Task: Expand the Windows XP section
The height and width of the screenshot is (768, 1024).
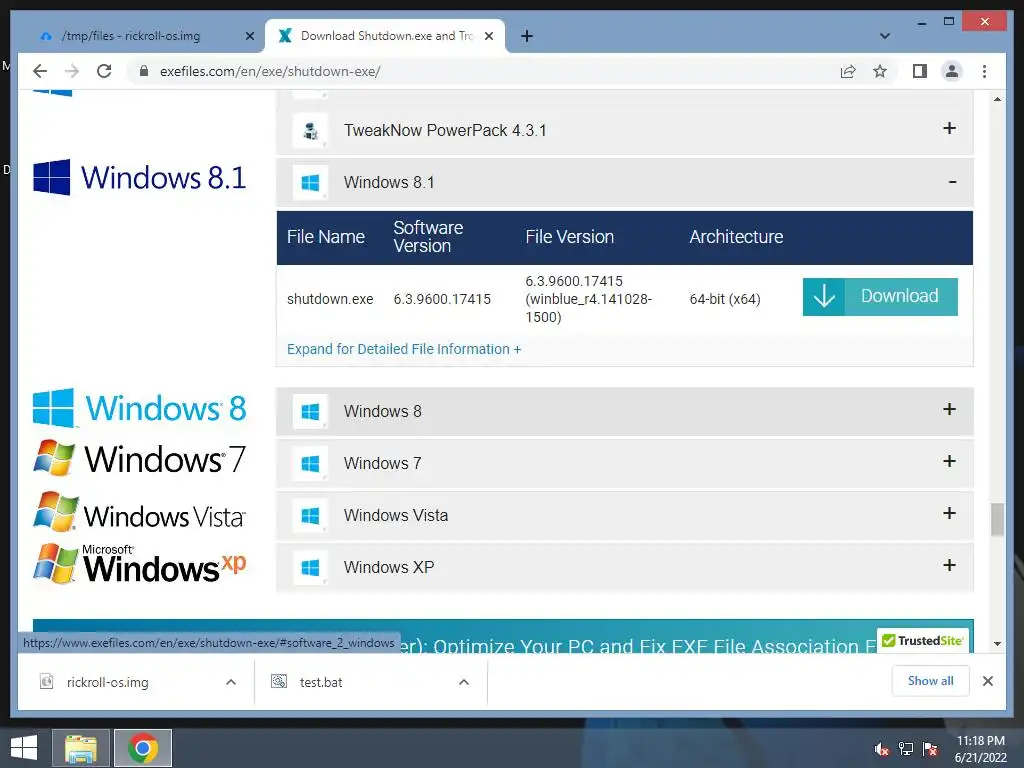Action: click(x=950, y=566)
